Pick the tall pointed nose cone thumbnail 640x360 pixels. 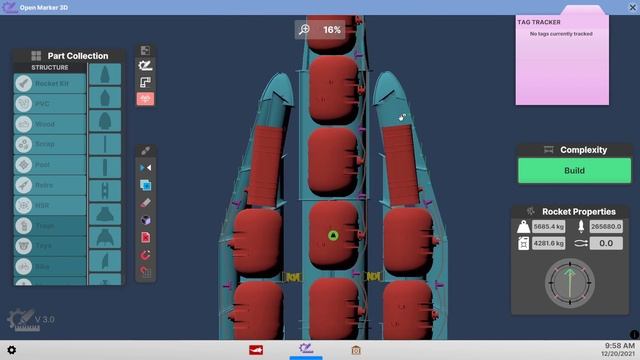coord(105,74)
